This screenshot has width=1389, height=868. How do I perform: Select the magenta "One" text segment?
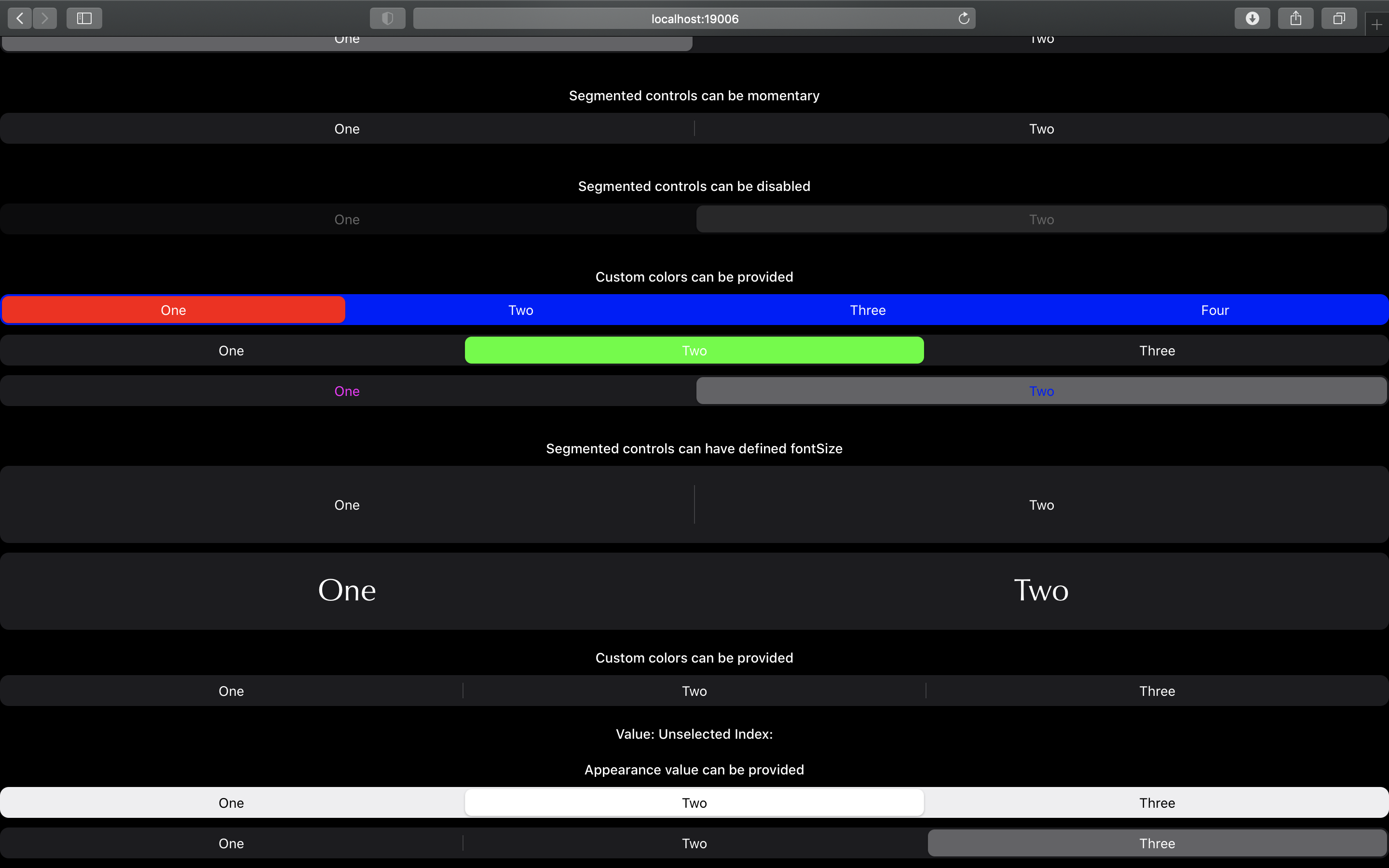[x=347, y=391]
